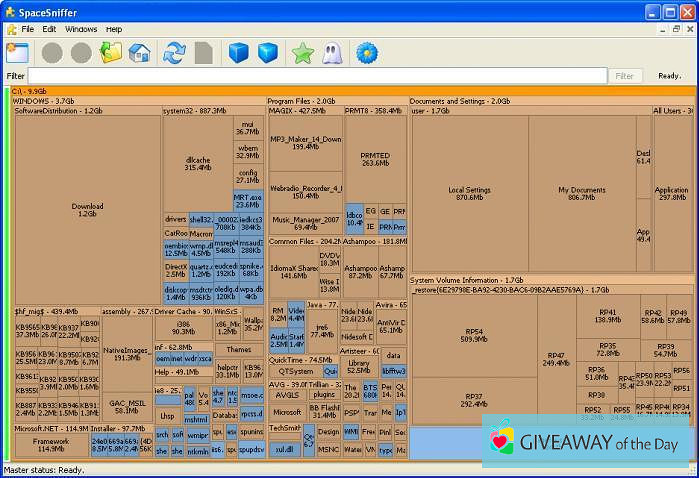Click the Refresh scan arrows icon

pyautogui.click(x=175, y=52)
